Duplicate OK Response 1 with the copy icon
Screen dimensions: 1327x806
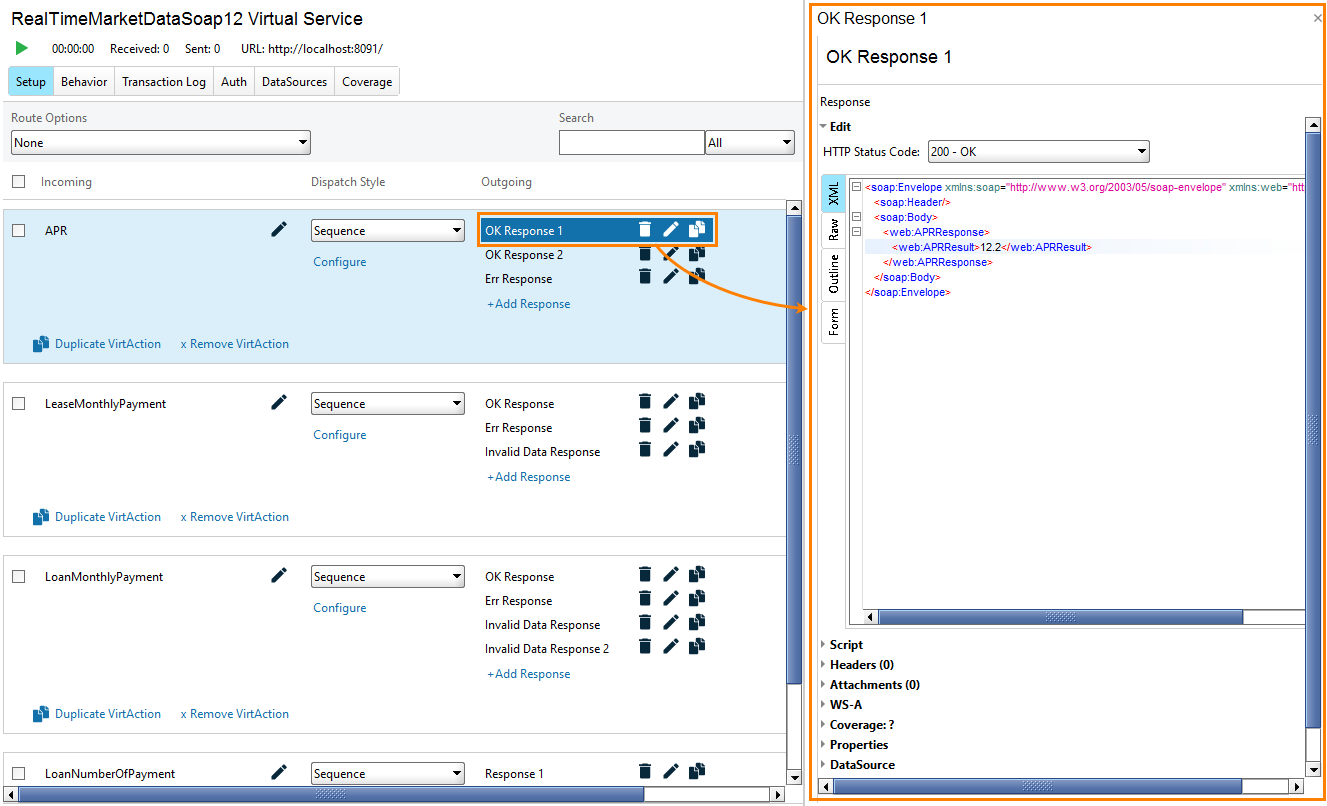696,229
